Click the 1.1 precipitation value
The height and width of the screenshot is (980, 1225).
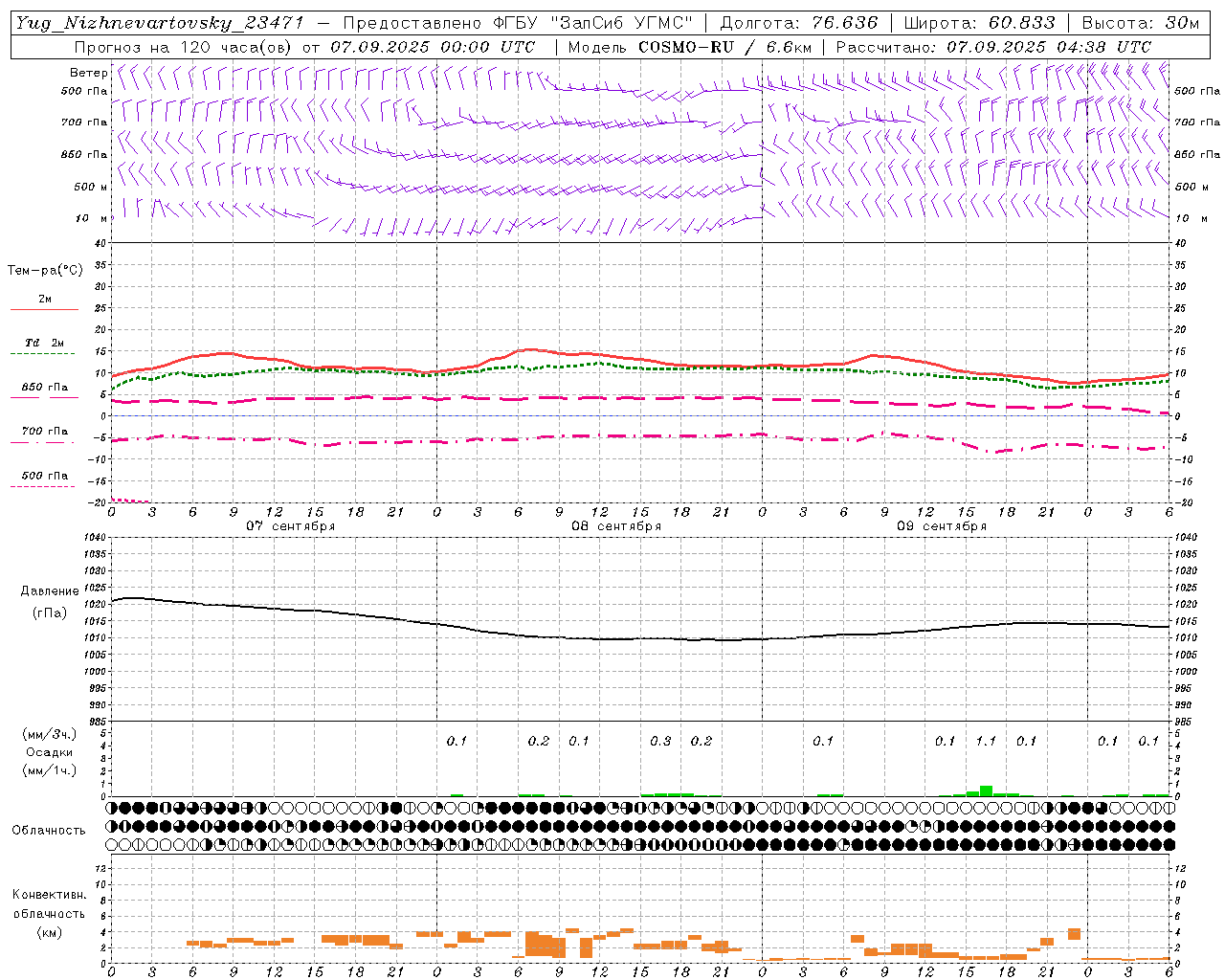point(986,742)
